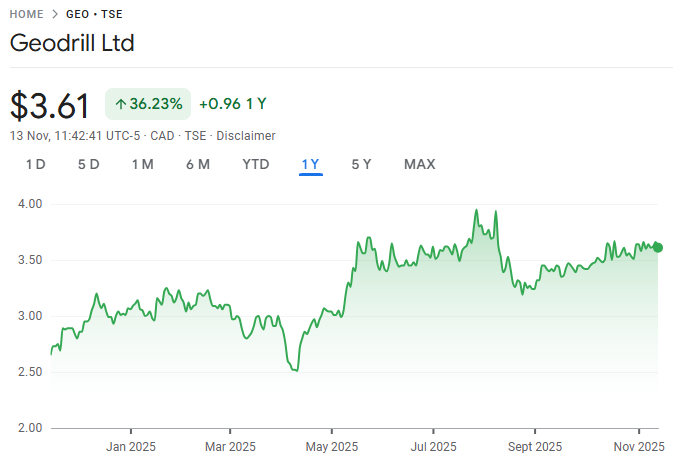Click the Mar 2025 axis label
This screenshot has height=463, width=673.
(x=230, y=447)
